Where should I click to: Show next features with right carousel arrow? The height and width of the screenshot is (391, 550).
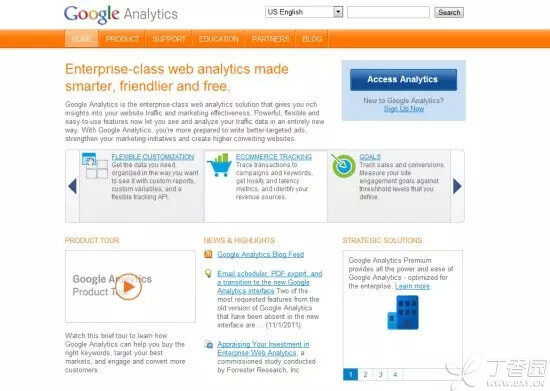coord(457,186)
